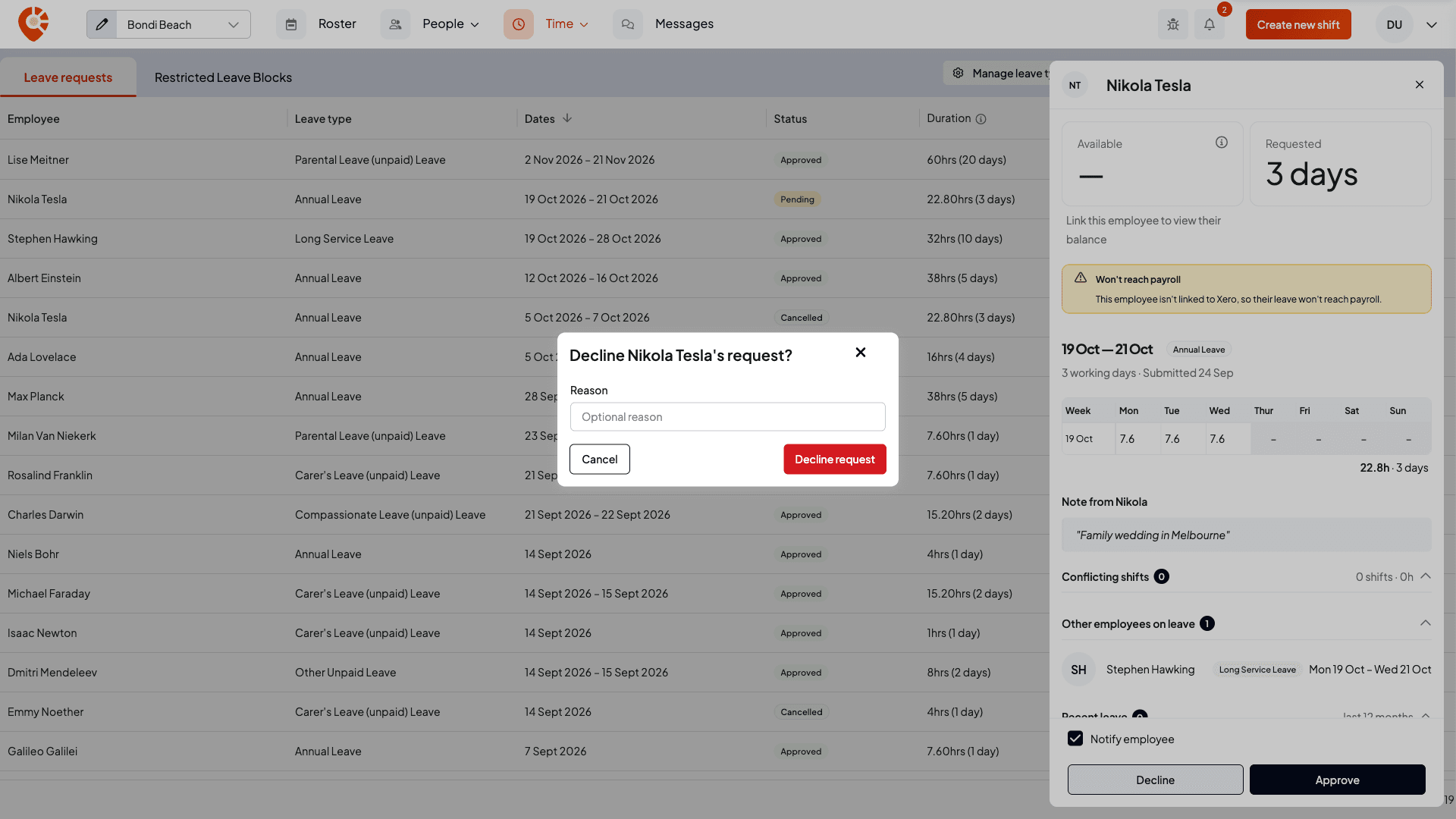Viewport: 1456px width, 819px height.
Task: Click the Available balance info icon
Action: (x=1222, y=143)
